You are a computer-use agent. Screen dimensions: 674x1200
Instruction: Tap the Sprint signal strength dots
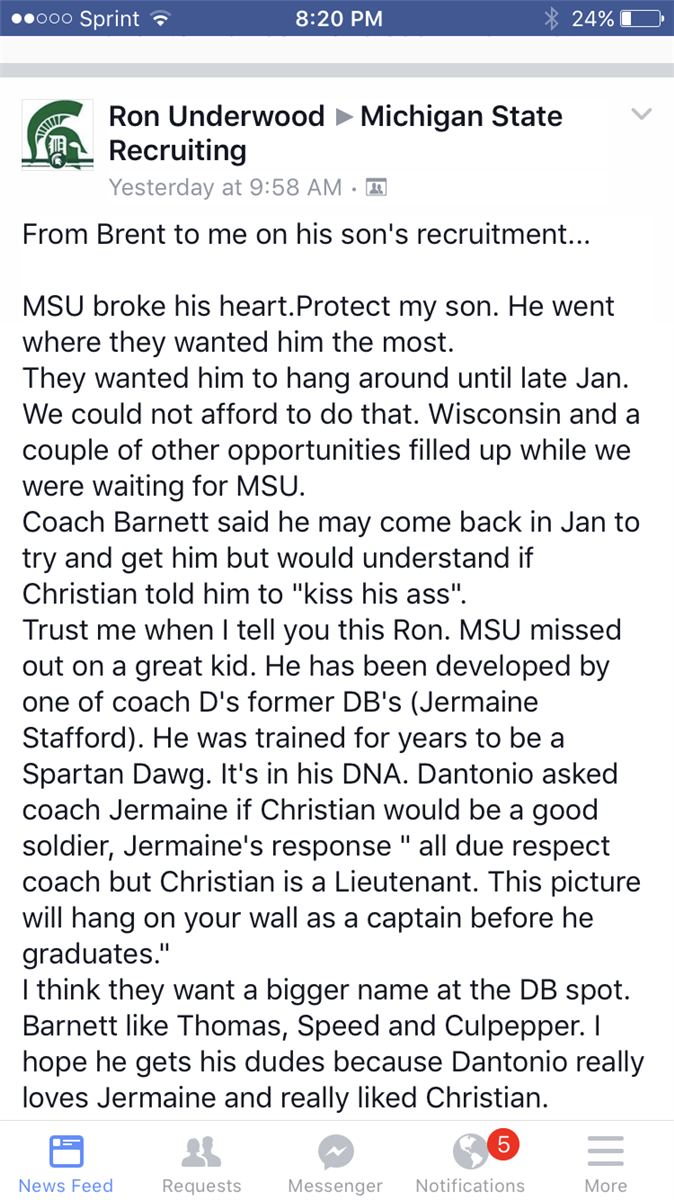[36, 19]
